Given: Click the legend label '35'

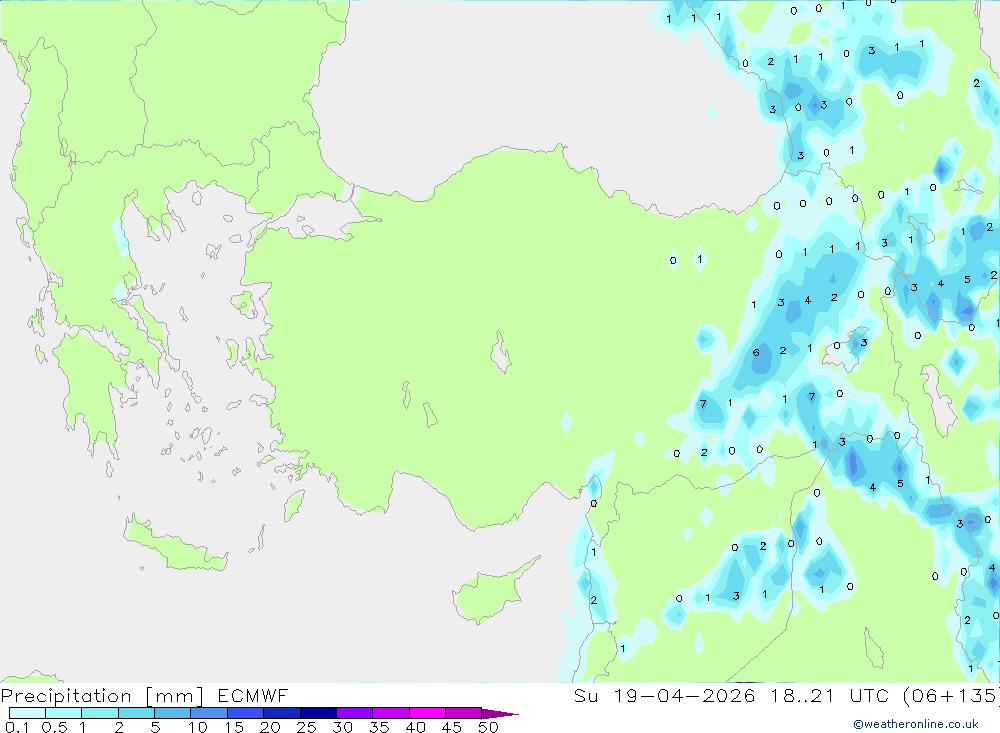Looking at the screenshot, I should click(379, 727).
